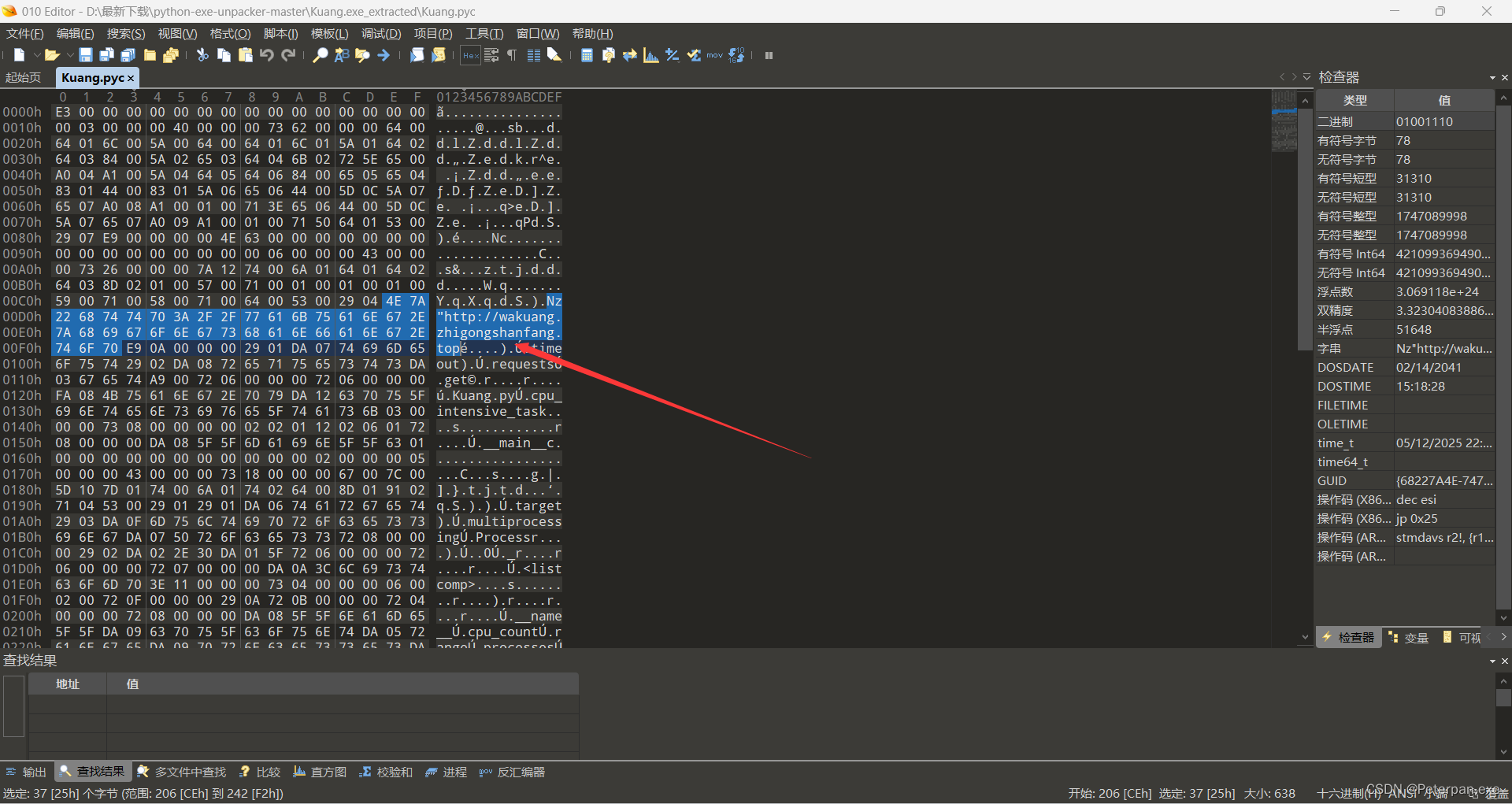Image resolution: width=1512 pixels, height=804 pixels.
Task: Click the 地址 column header in results
Action: point(68,684)
